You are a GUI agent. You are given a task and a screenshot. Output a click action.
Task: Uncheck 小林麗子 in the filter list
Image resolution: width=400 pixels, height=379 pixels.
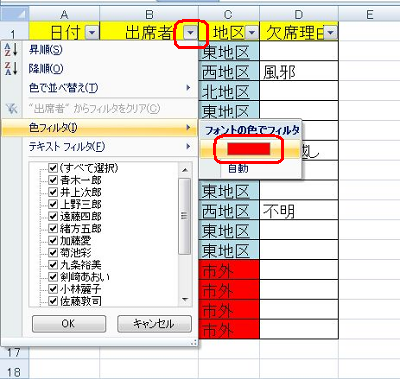click(53, 289)
